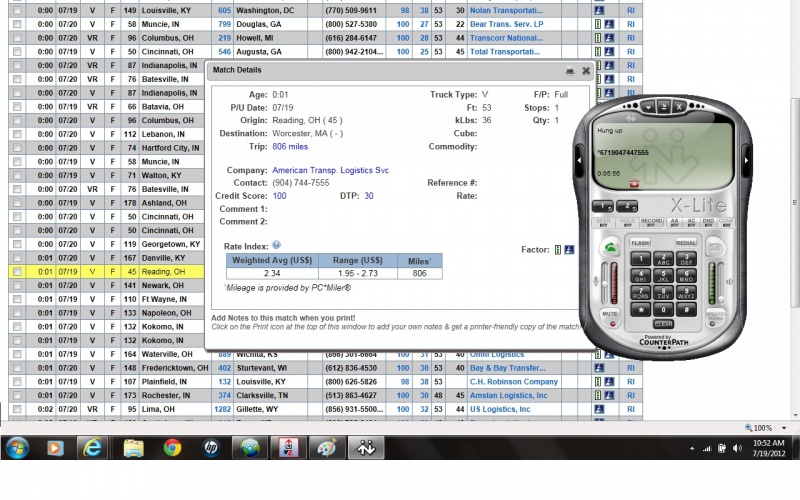Screen dimensions: 800x500
Task: Expand X-Lite right side drawer arrow
Action: pyautogui.click(x=746, y=160)
